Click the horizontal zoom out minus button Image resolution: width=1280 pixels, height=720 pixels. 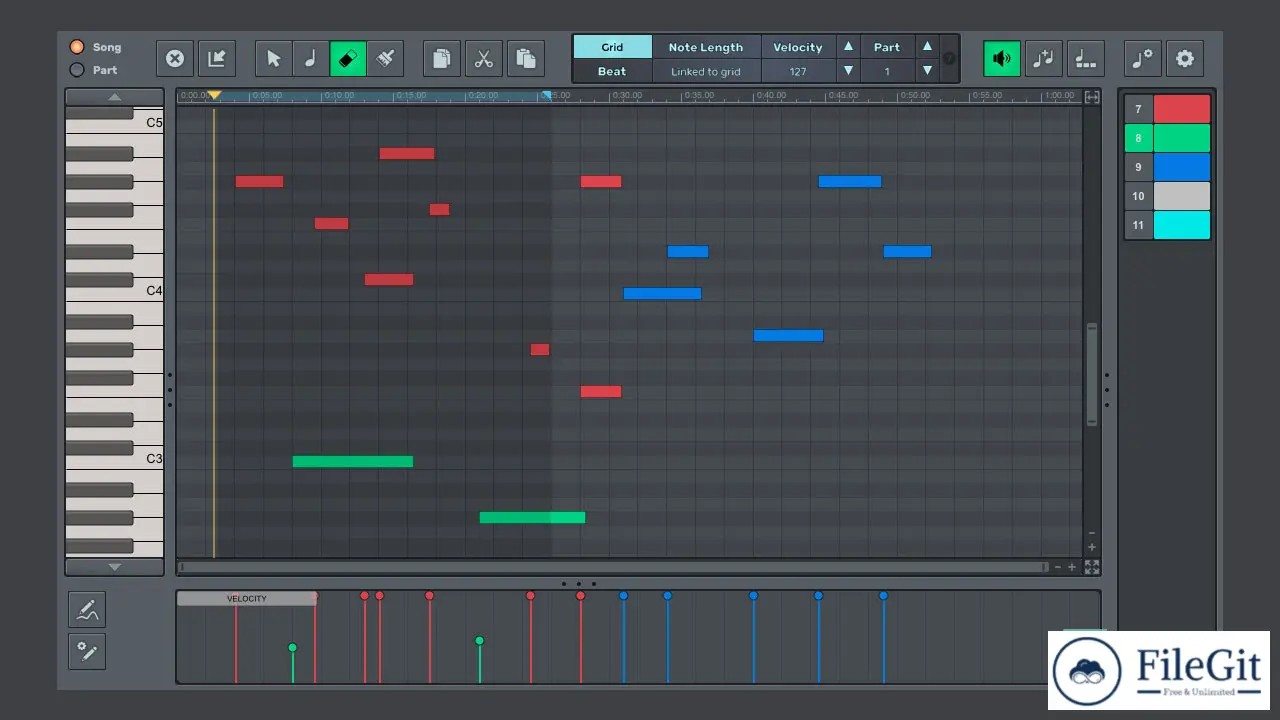coord(1058,567)
